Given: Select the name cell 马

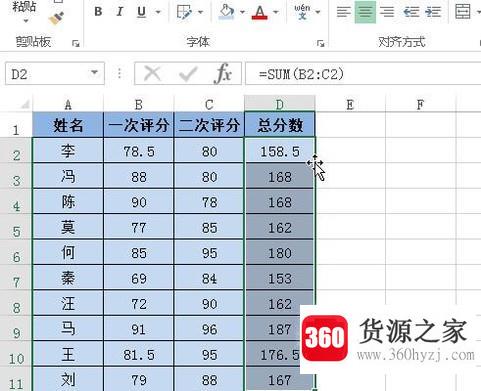Looking at the screenshot, I should pyautogui.click(x=68, y=328).
